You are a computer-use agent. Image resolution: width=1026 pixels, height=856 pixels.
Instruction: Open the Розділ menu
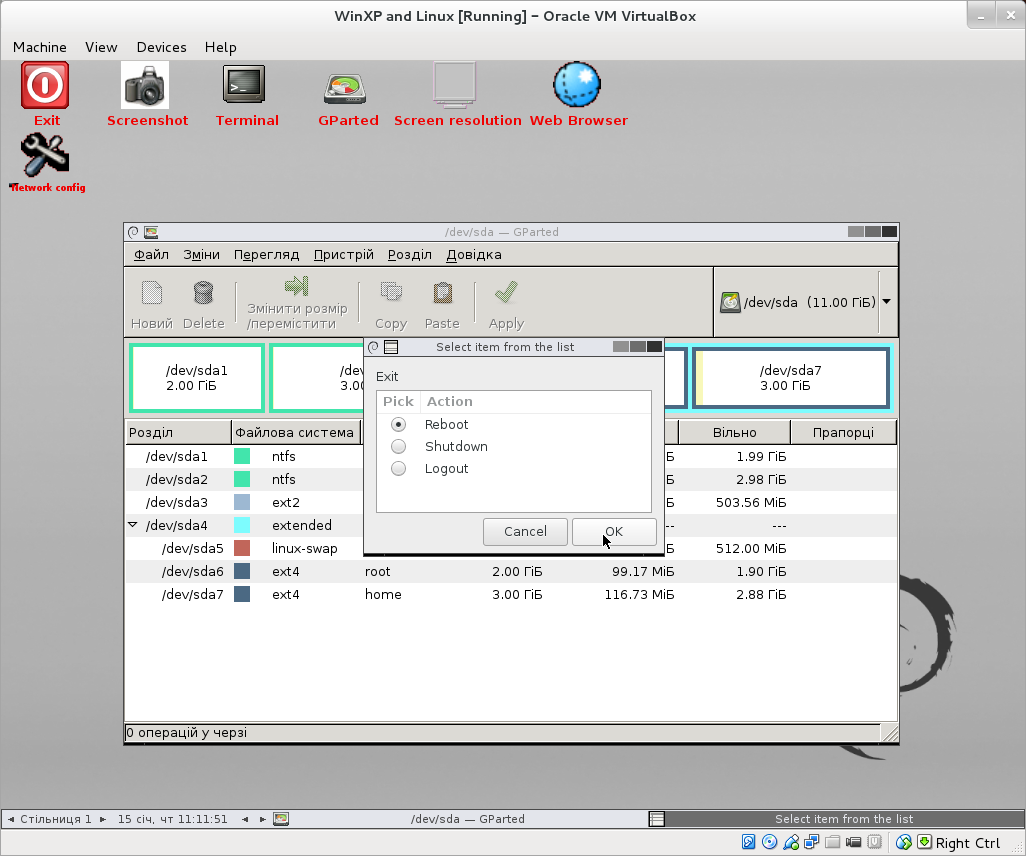409,255
